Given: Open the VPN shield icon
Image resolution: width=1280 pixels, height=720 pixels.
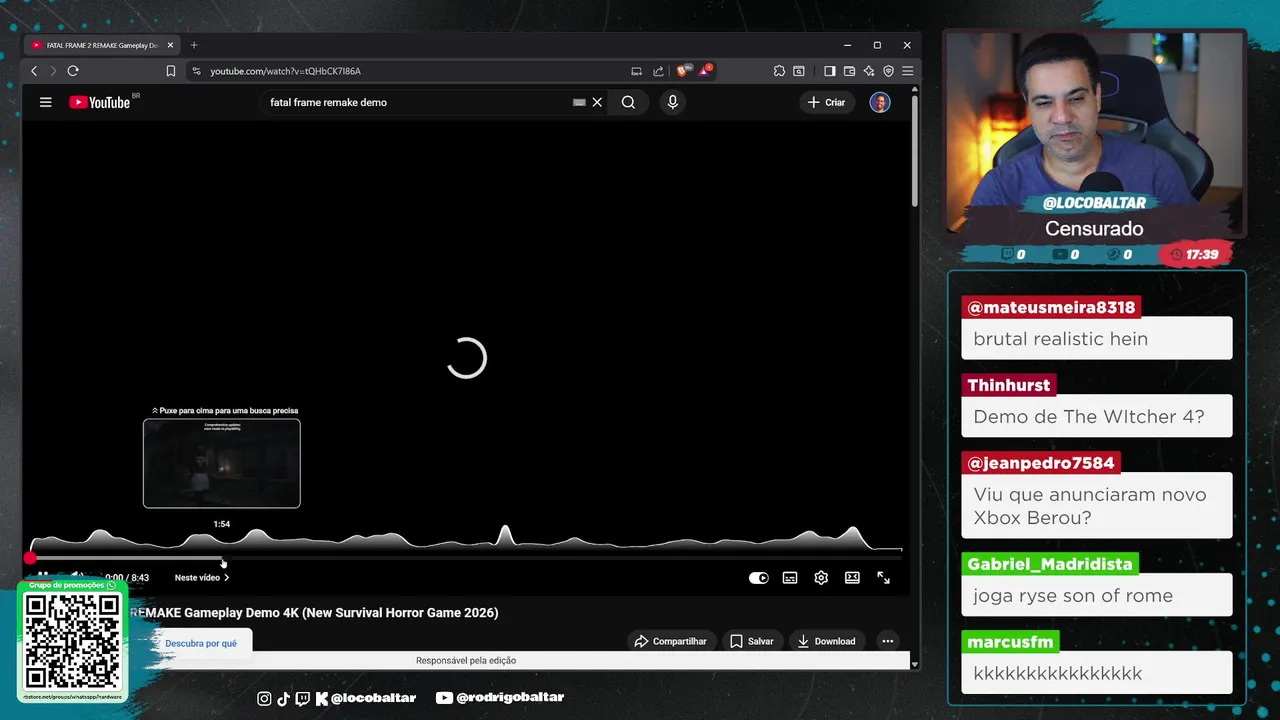Looking at the screenshot, I should click(x=888, y=71).
